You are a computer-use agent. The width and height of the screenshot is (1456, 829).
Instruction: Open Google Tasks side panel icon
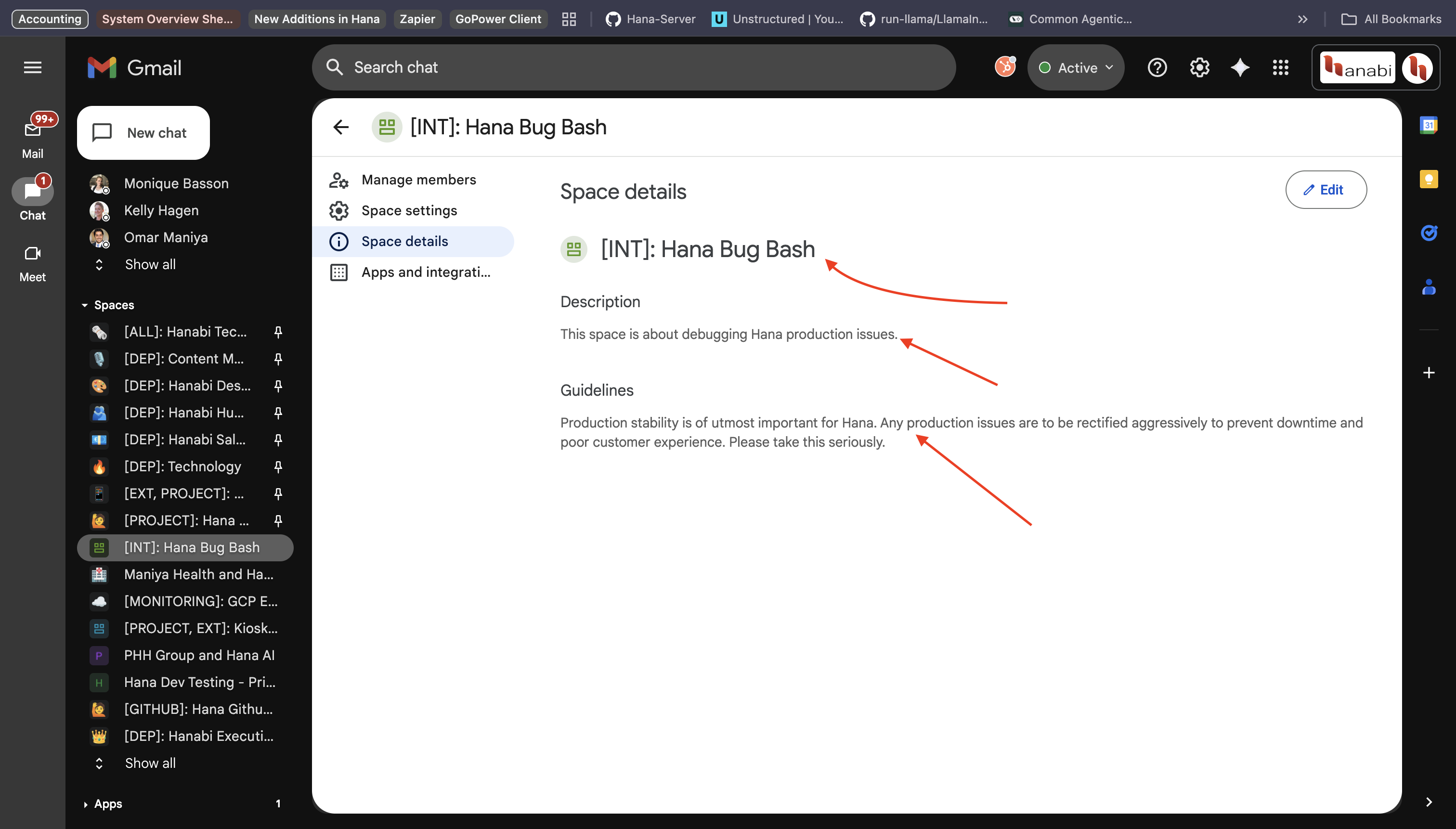point(1428,233)
